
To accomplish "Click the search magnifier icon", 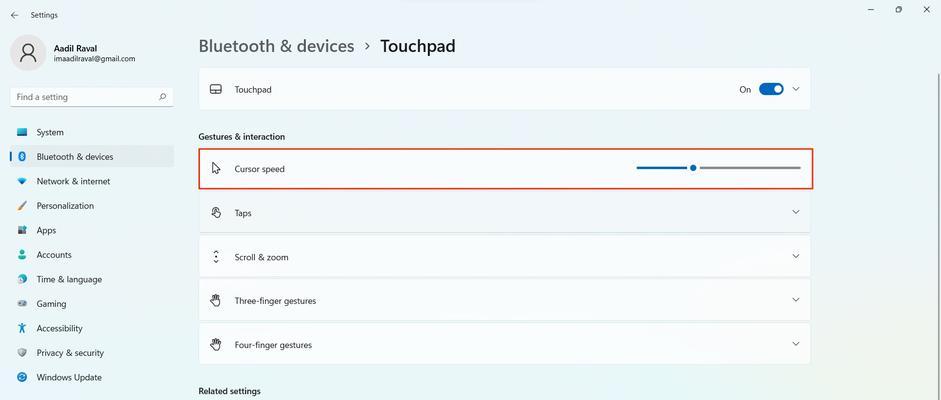I will pos(163,97).
